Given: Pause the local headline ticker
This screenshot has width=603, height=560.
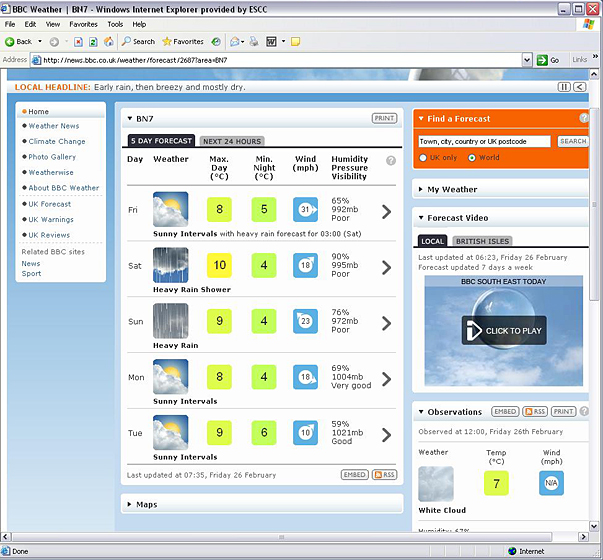Looking at the screenshot, I should (x=564, y=87).
